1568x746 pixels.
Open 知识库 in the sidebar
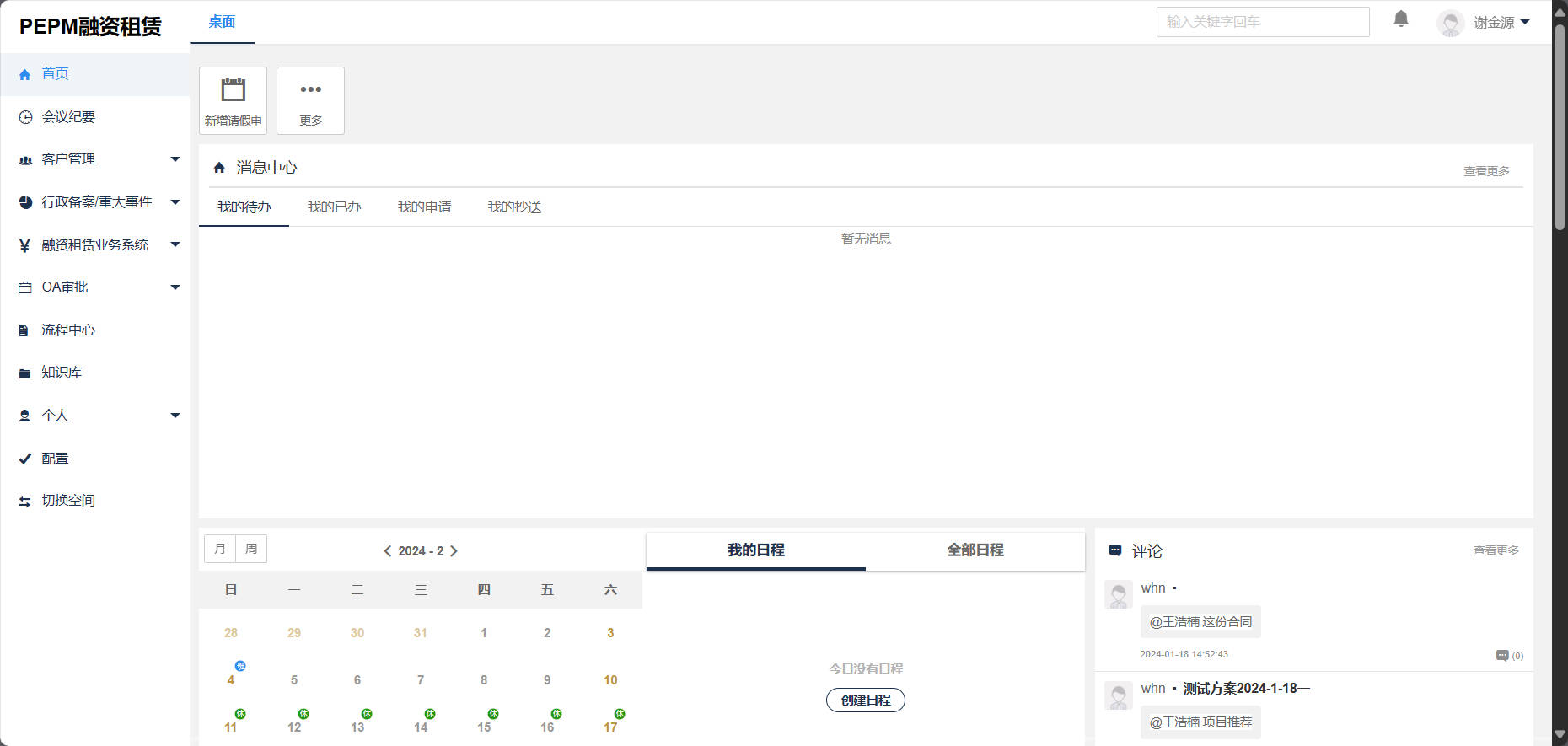click(62, 373)
